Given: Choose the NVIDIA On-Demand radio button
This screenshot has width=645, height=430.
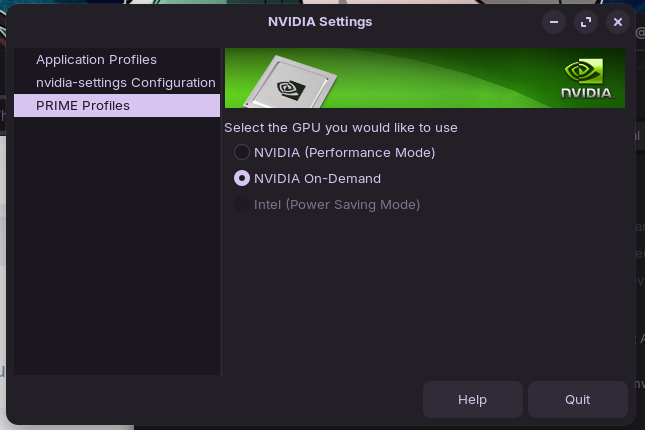Looking at the screenshot, I should coord(242,179).
